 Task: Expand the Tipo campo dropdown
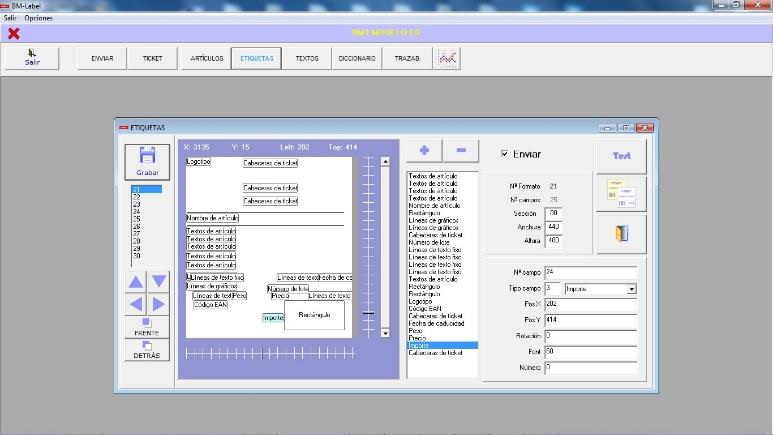click(632, 289)
